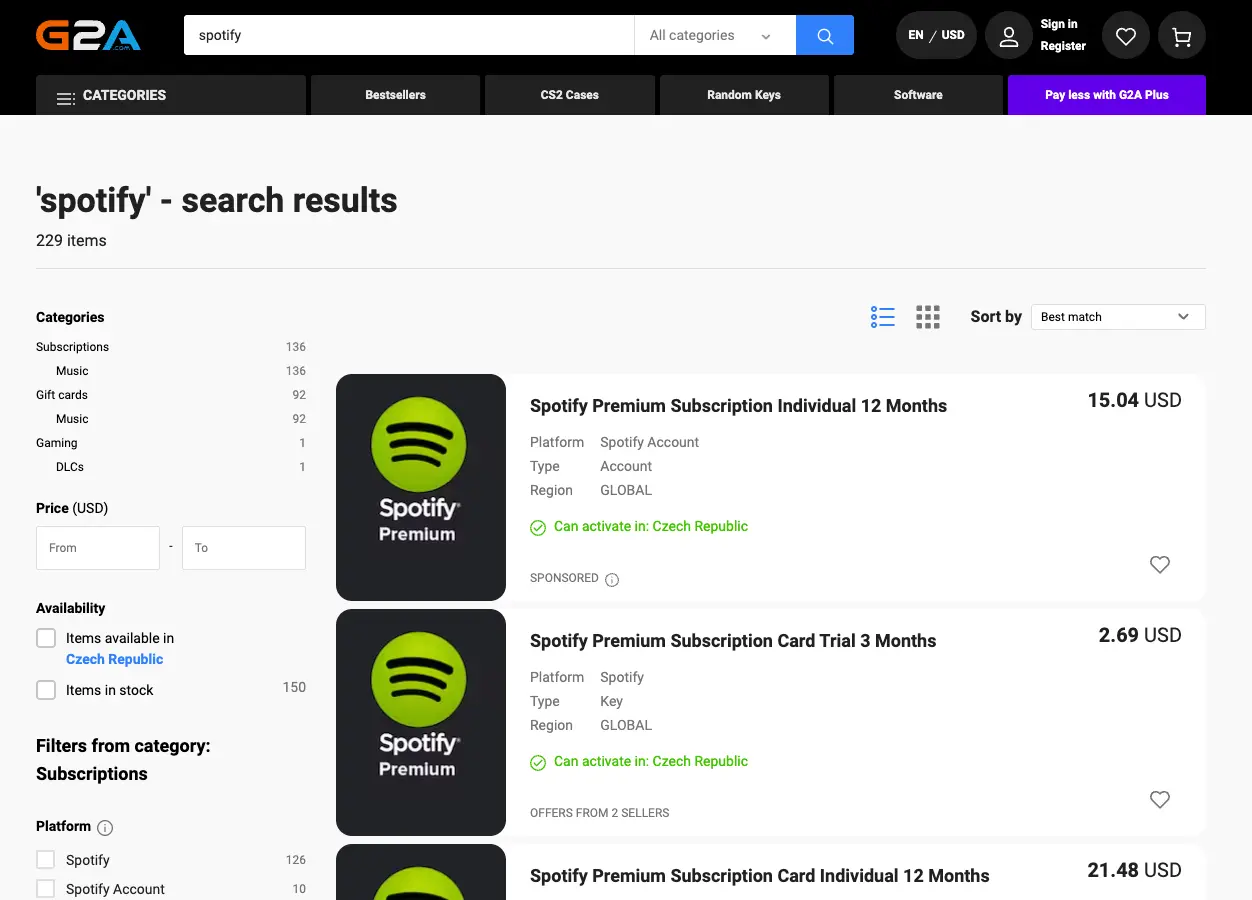Open the Bestsellers tab

pos(395,95)
